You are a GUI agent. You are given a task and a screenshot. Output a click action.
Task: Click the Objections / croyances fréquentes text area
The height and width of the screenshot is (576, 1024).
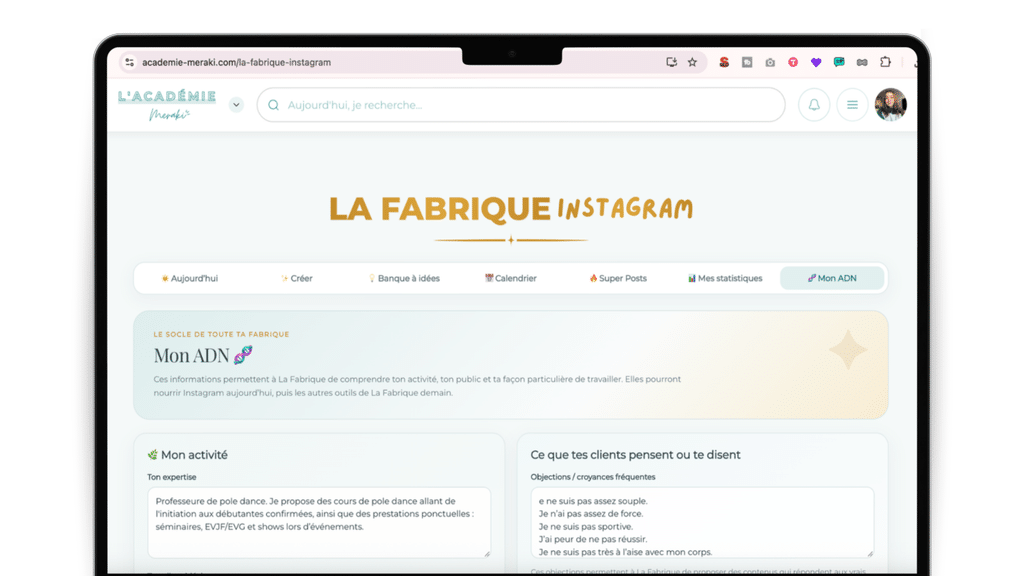(x=702, y=522)
